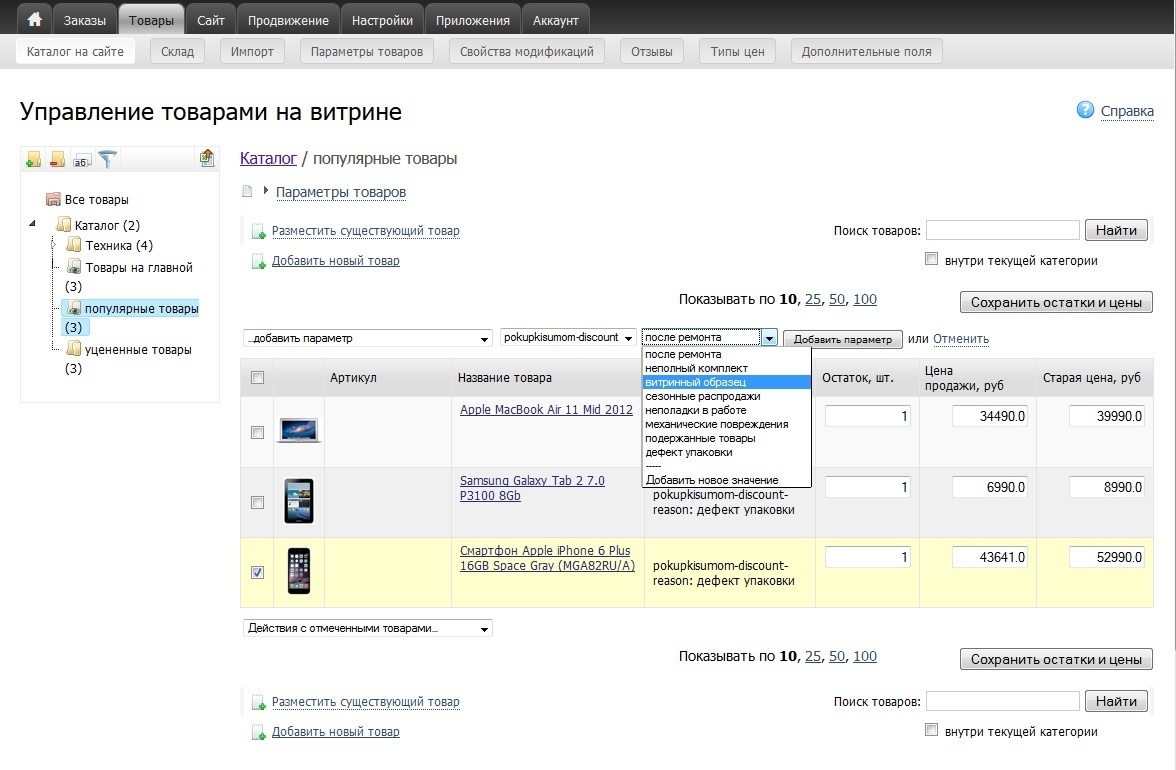Click the 'Все товары' folder icon
This screenshot has width=1176, height=770.
point(52,199)
